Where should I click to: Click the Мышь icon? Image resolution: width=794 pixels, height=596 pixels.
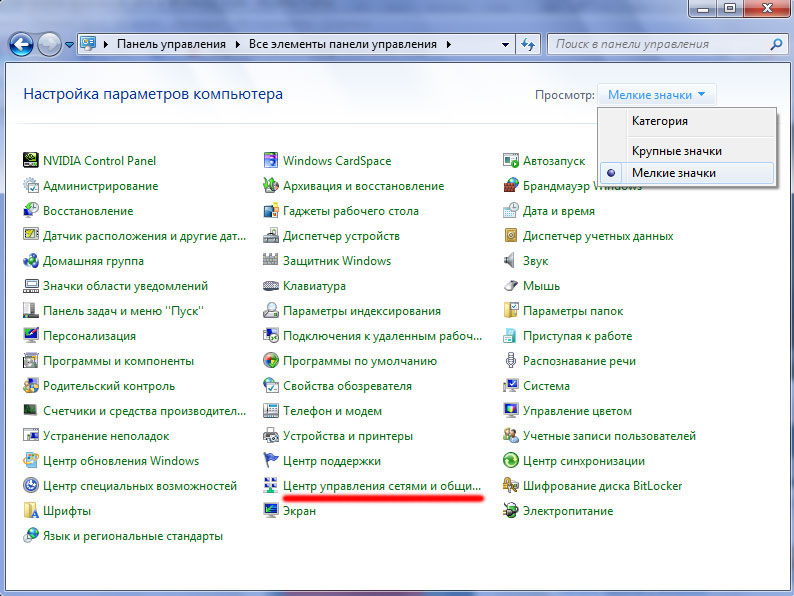(x=511, y=286)
